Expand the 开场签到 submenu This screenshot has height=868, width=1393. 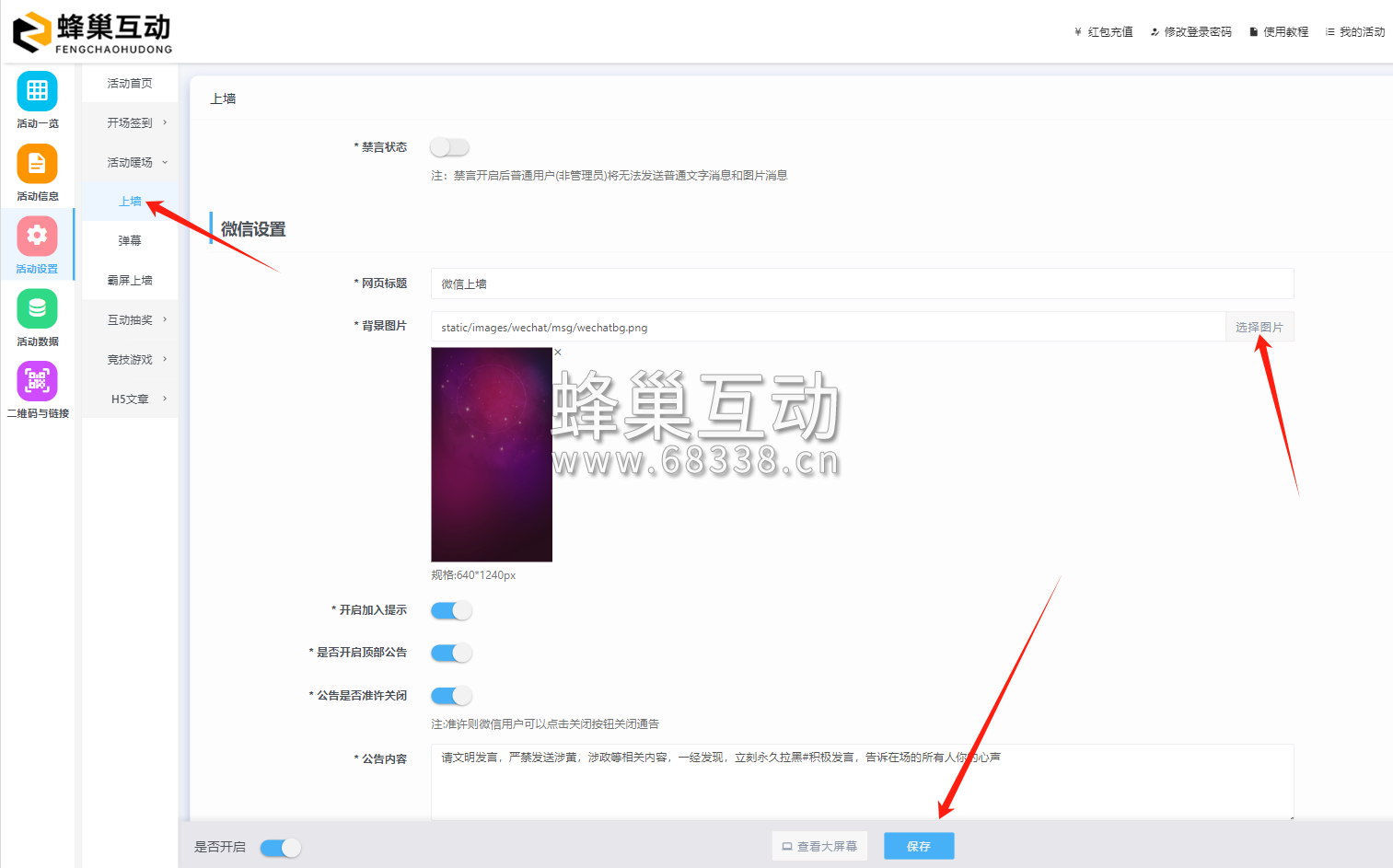pos(129,122)
